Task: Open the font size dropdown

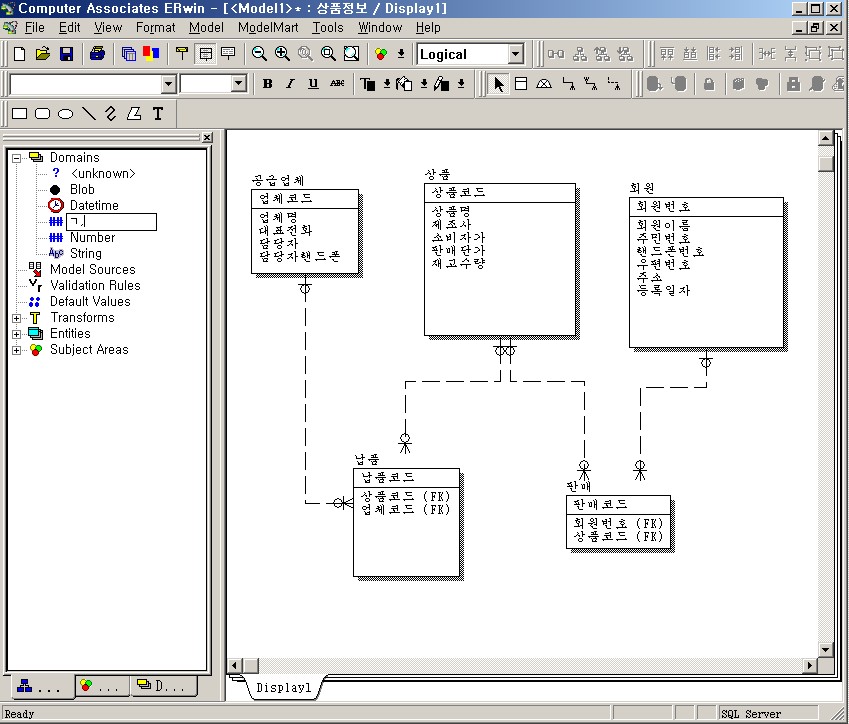Action: 239,84
